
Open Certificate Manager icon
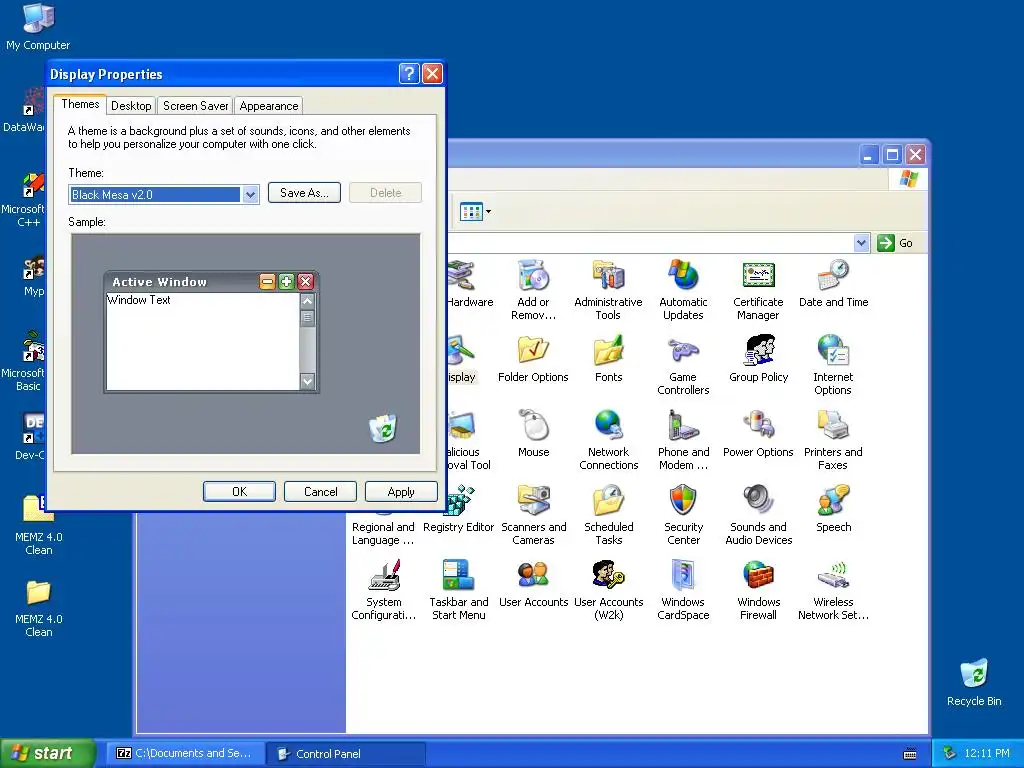point(758,289)
